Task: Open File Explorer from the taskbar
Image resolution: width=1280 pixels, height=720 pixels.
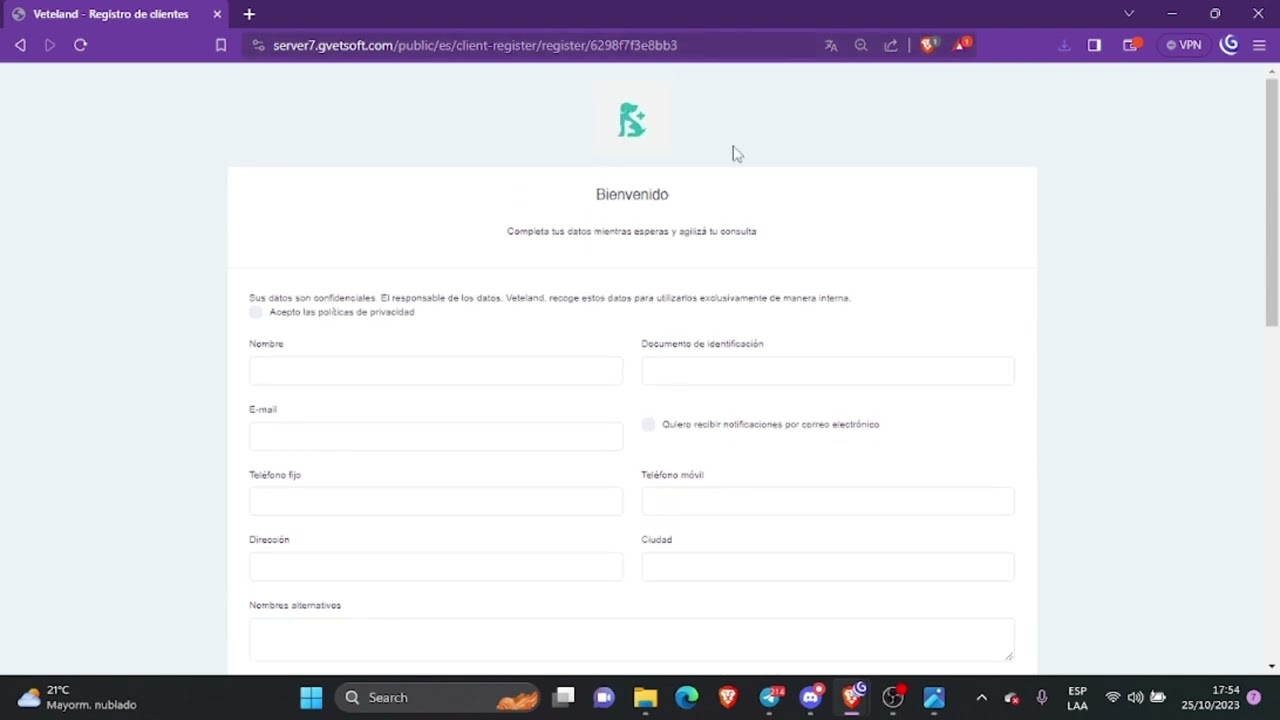Action: 645,697
